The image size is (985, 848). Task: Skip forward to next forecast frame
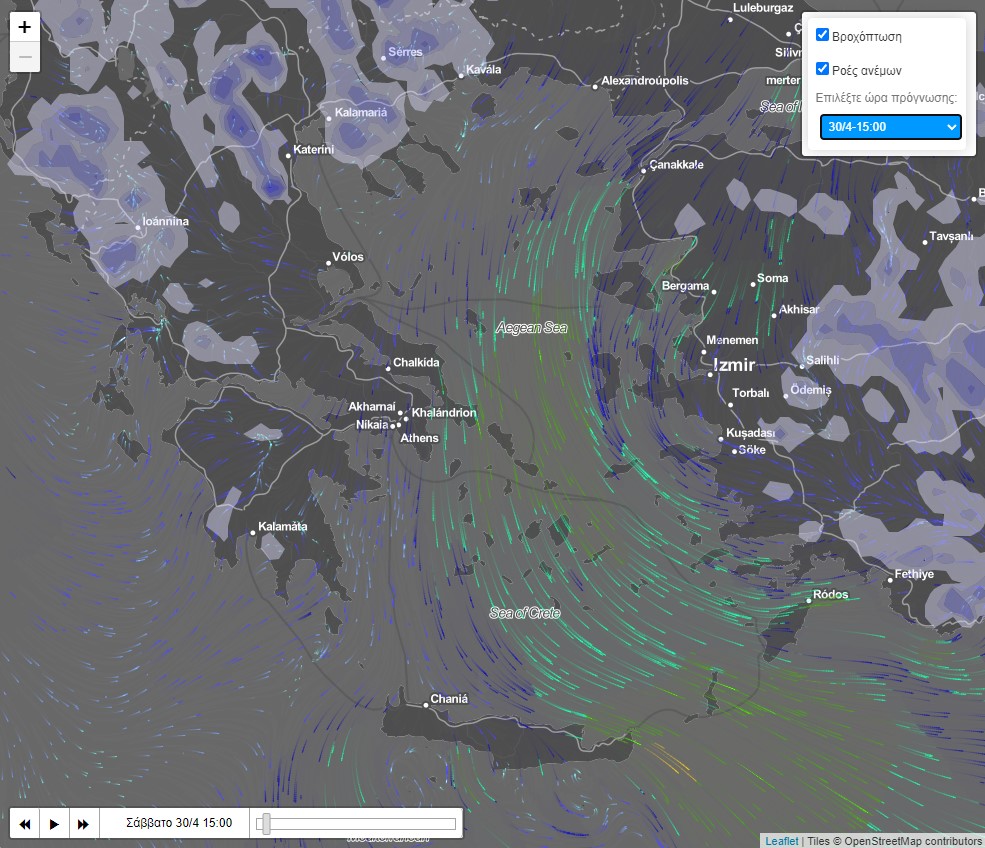(x=83, y=824)
